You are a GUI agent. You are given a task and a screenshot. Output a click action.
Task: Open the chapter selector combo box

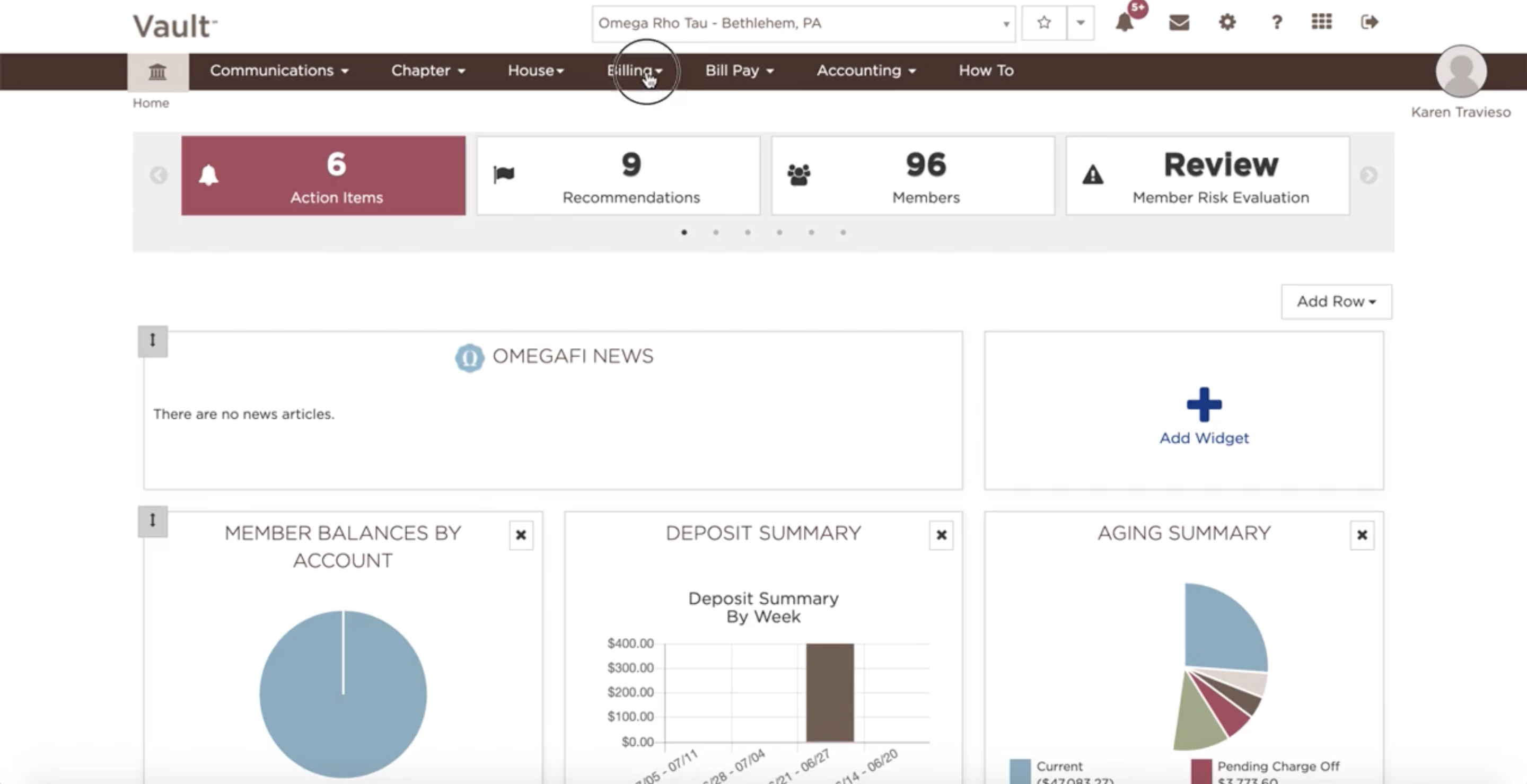pos(803,24)
